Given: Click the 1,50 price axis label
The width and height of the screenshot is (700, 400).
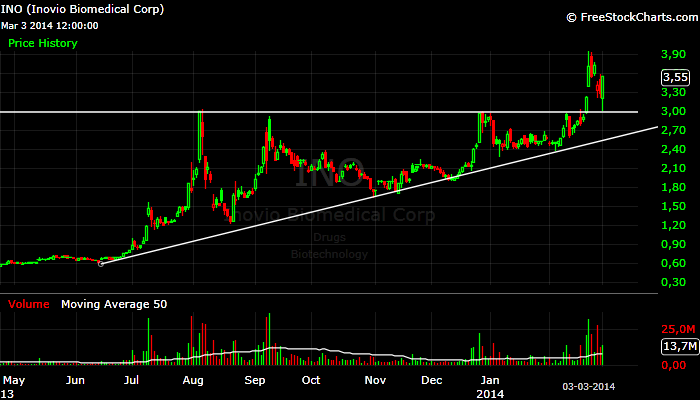Looking at the screenshot, I should click(x=674, y=206).
